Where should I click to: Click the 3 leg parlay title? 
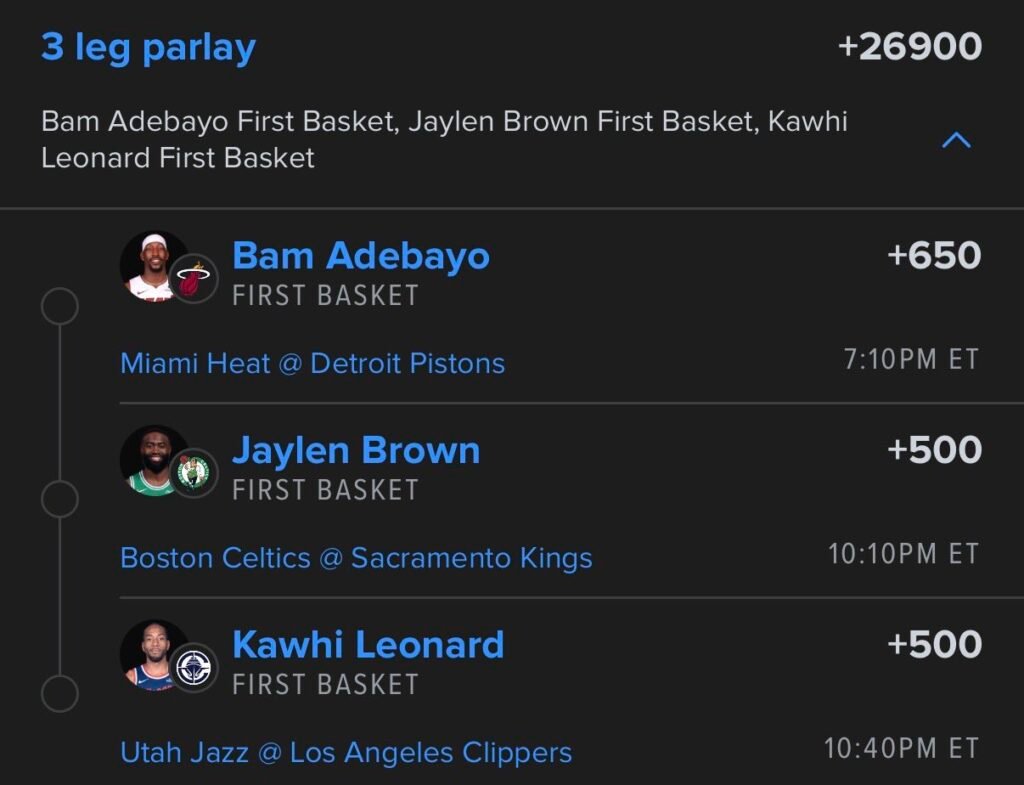pos(148,47)
